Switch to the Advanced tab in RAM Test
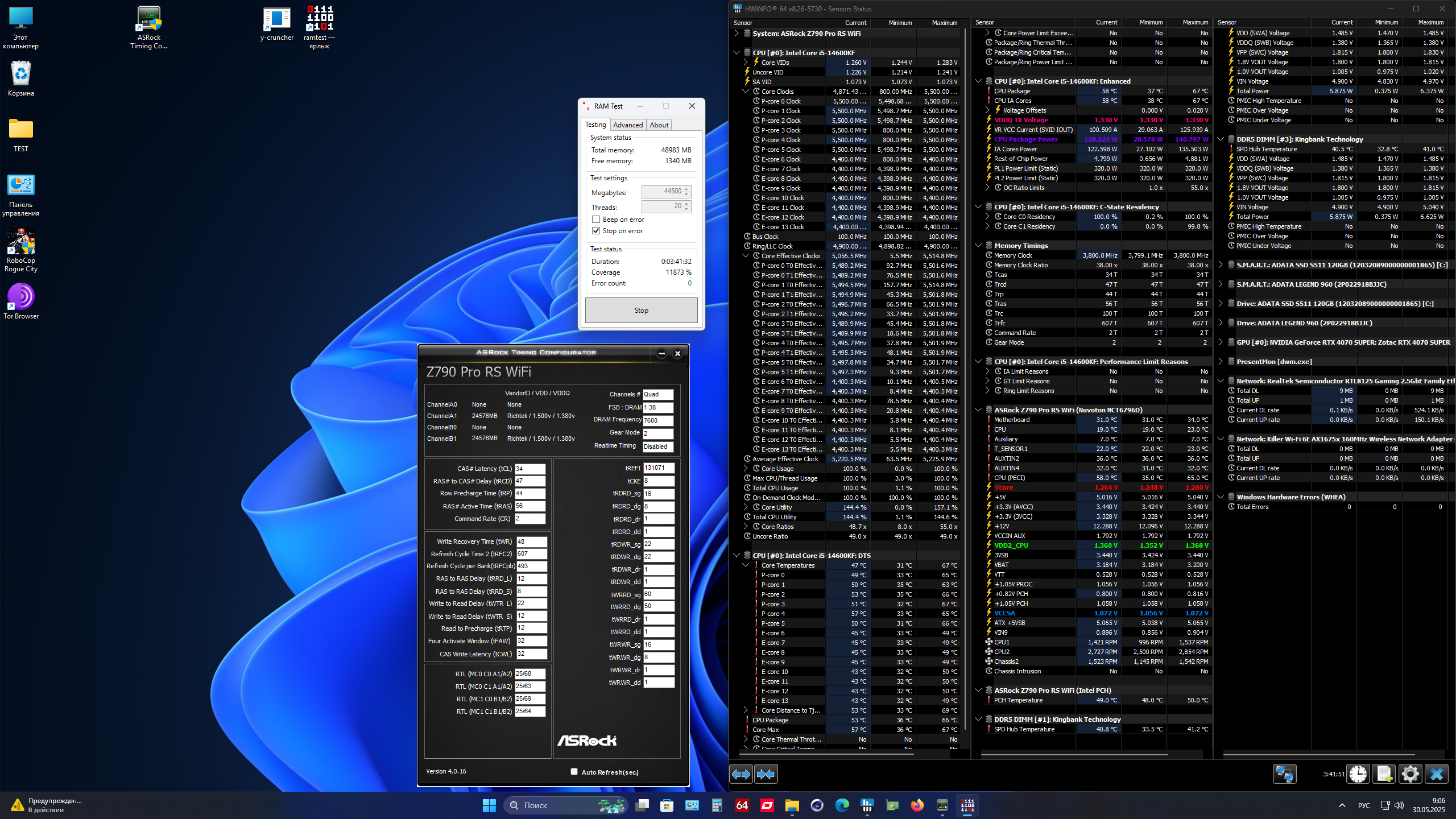 point(628,125)
